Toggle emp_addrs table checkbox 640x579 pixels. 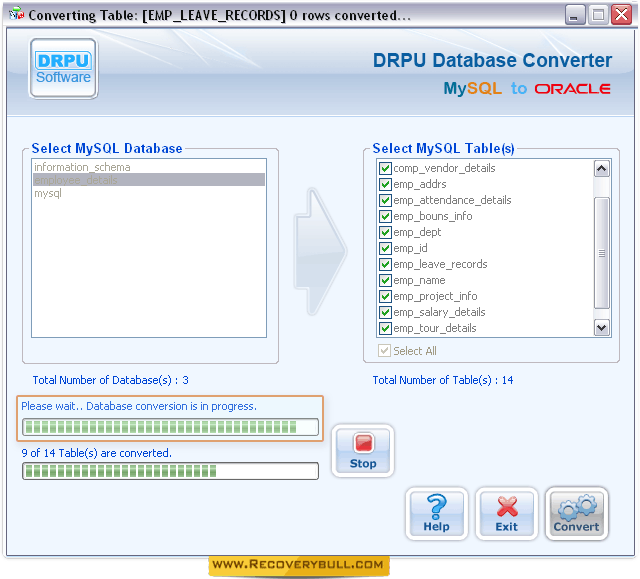pos(385,184)
